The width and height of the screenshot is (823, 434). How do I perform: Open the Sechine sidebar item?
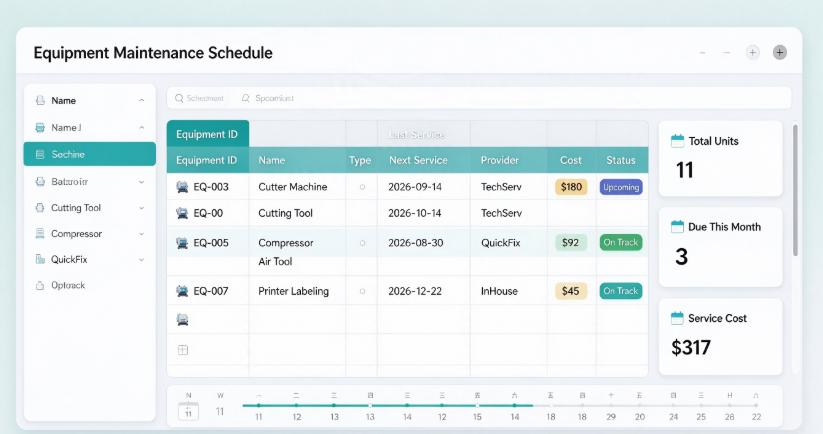coord(90,154)
